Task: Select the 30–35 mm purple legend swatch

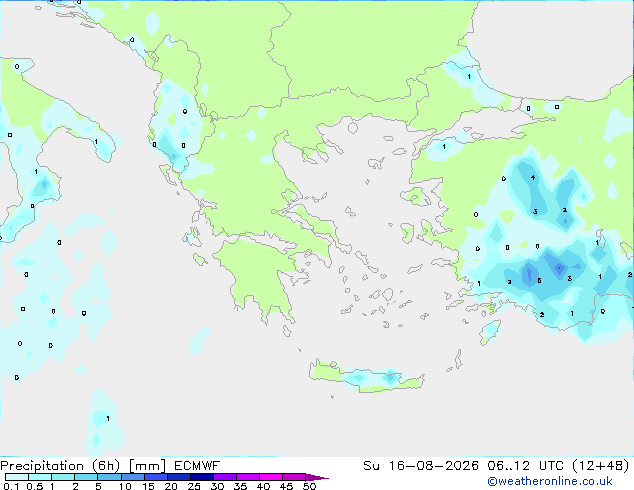Action: [225, 477]
